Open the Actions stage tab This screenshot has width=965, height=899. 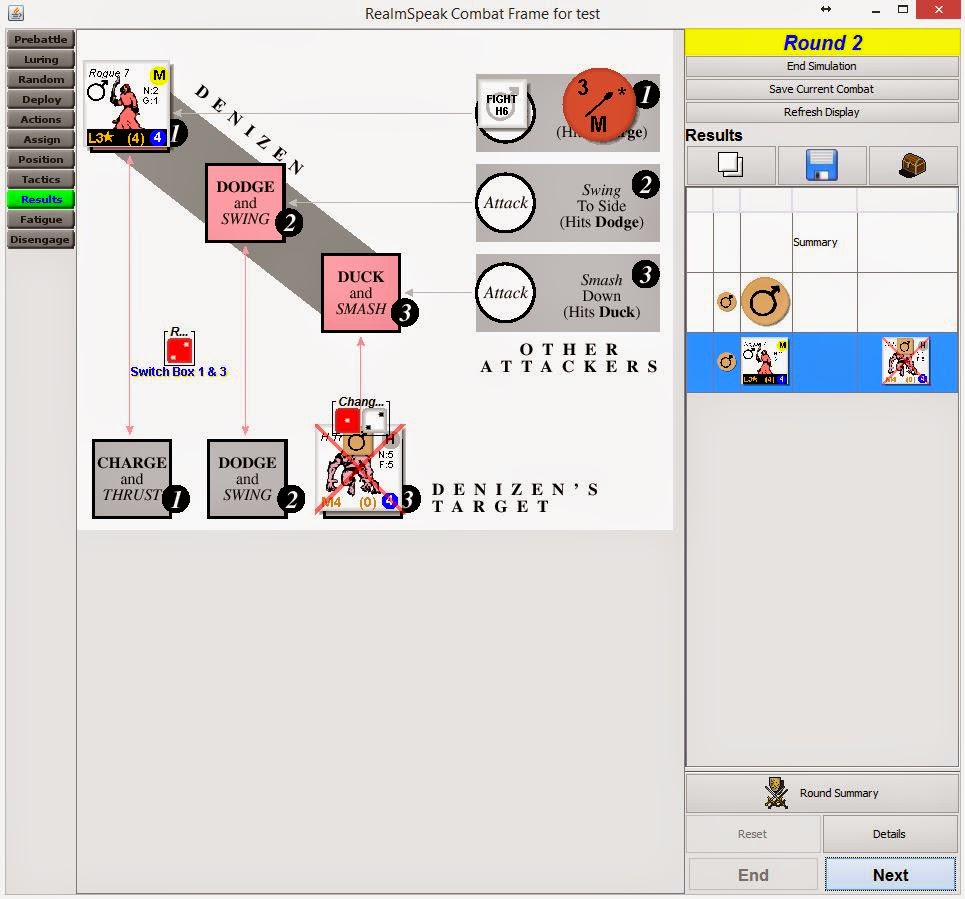41,119
